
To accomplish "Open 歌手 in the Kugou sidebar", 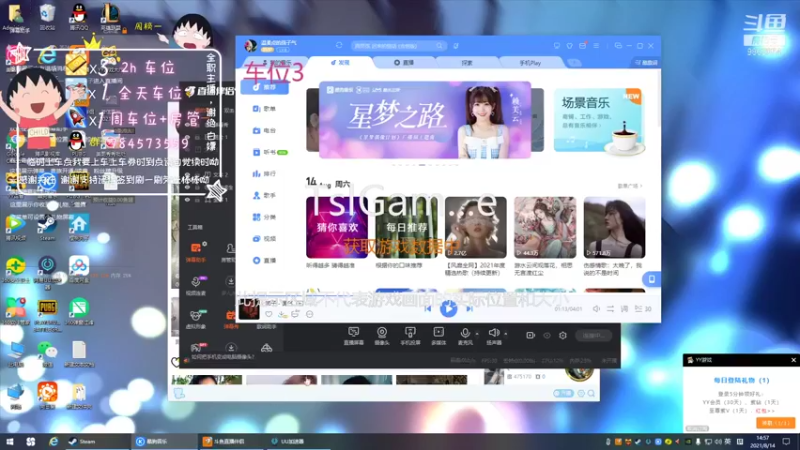I will [264, 195].
